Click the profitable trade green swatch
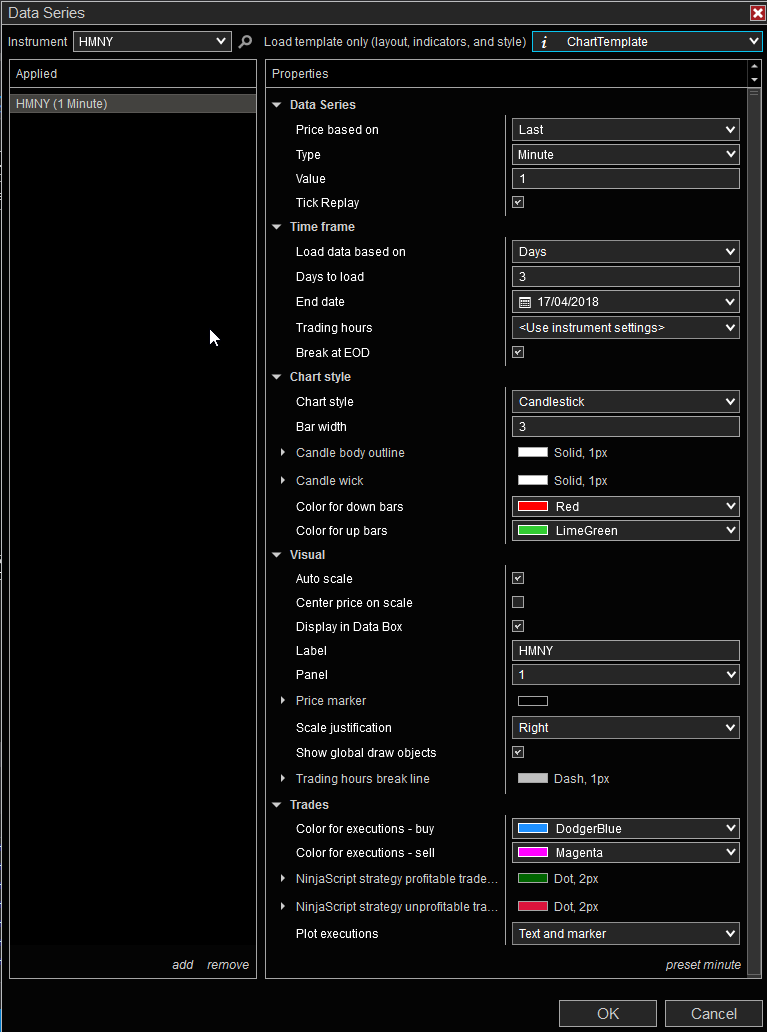Image resolution: width=767 pixels, height=1032 pixels. [533, 879]
